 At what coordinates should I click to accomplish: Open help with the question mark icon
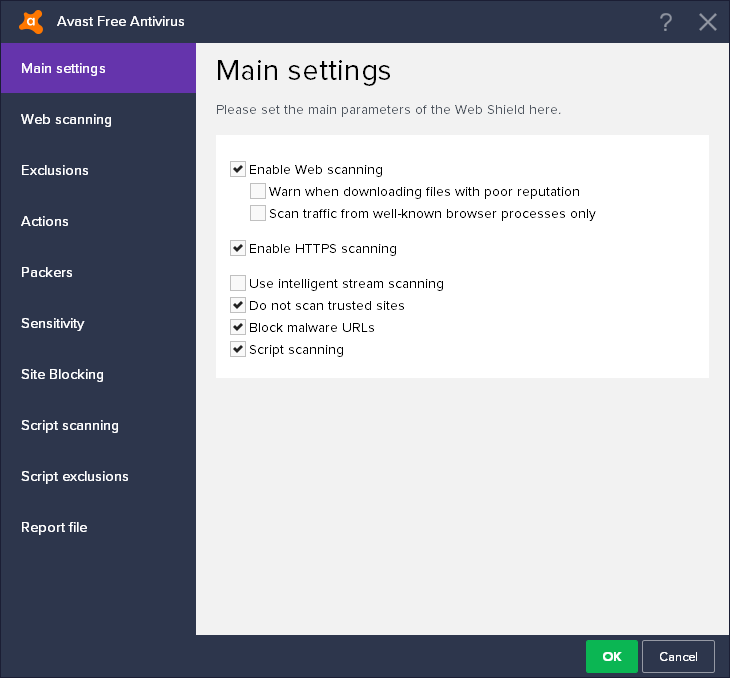(666, 22)
